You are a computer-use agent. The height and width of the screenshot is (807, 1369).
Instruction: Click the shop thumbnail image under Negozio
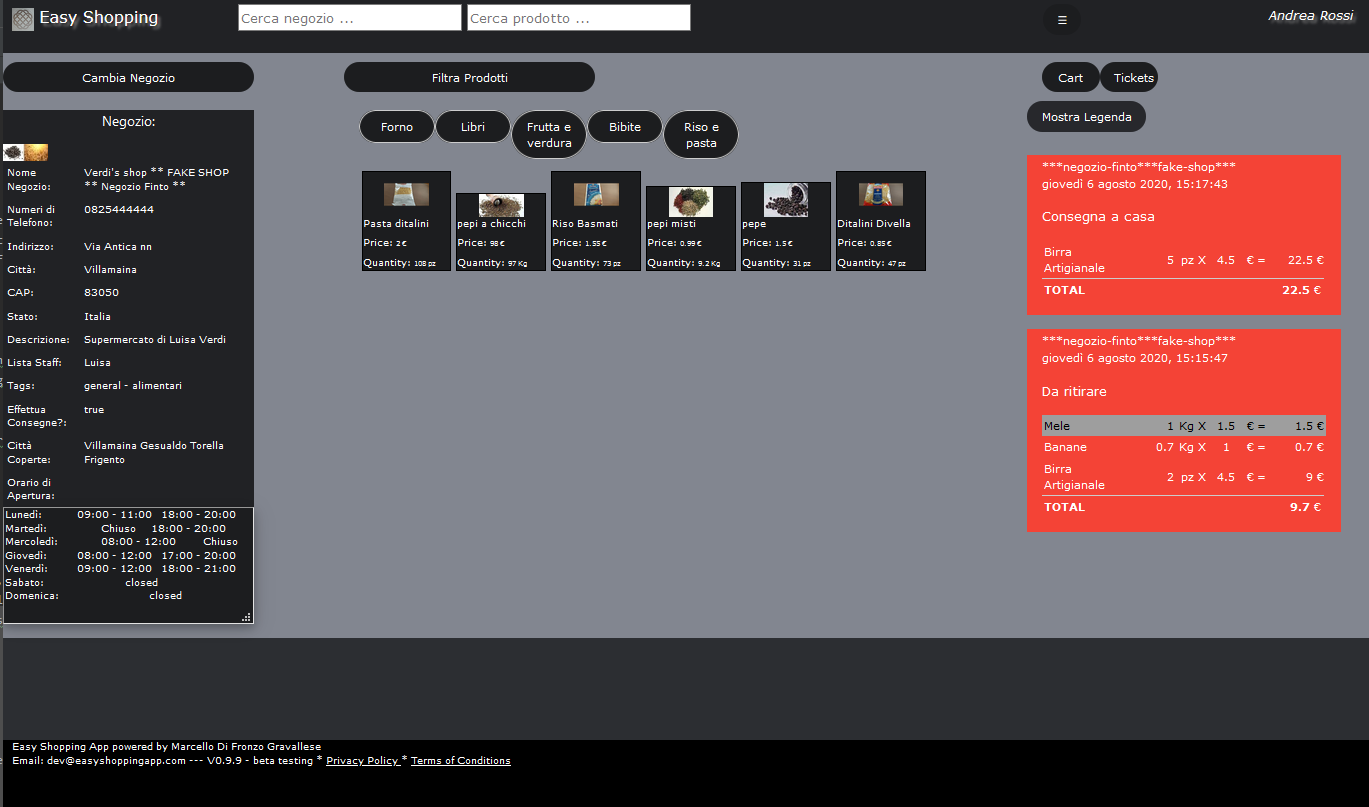[x=26, y=152]
